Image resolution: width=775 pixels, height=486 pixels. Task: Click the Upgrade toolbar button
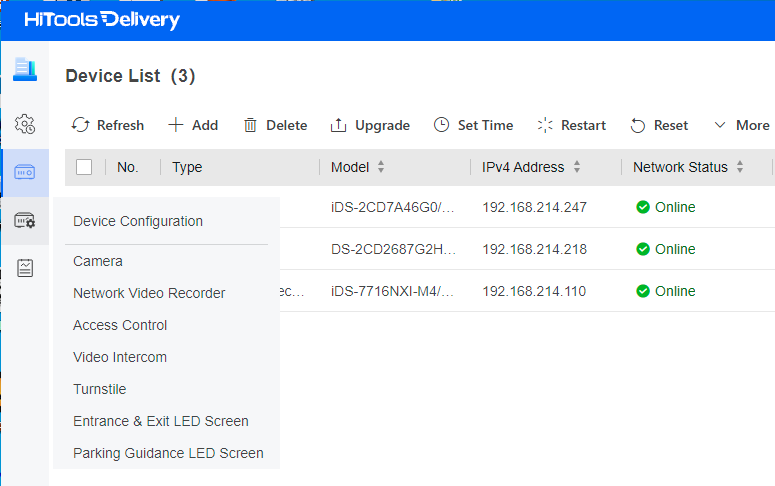click(x=370, y=125)
